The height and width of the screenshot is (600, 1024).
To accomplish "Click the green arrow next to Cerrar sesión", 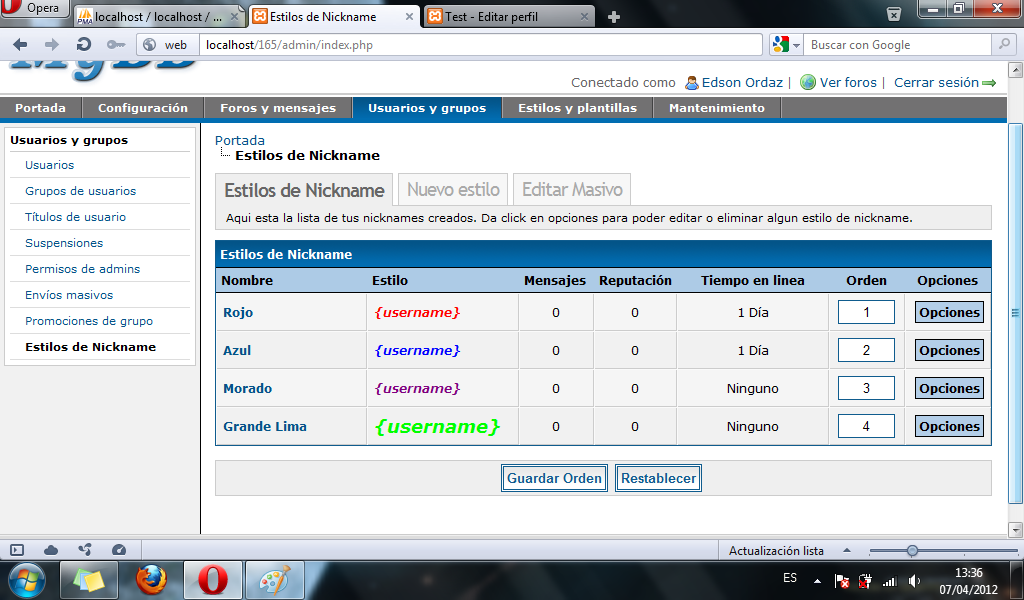I will point(989,83).
